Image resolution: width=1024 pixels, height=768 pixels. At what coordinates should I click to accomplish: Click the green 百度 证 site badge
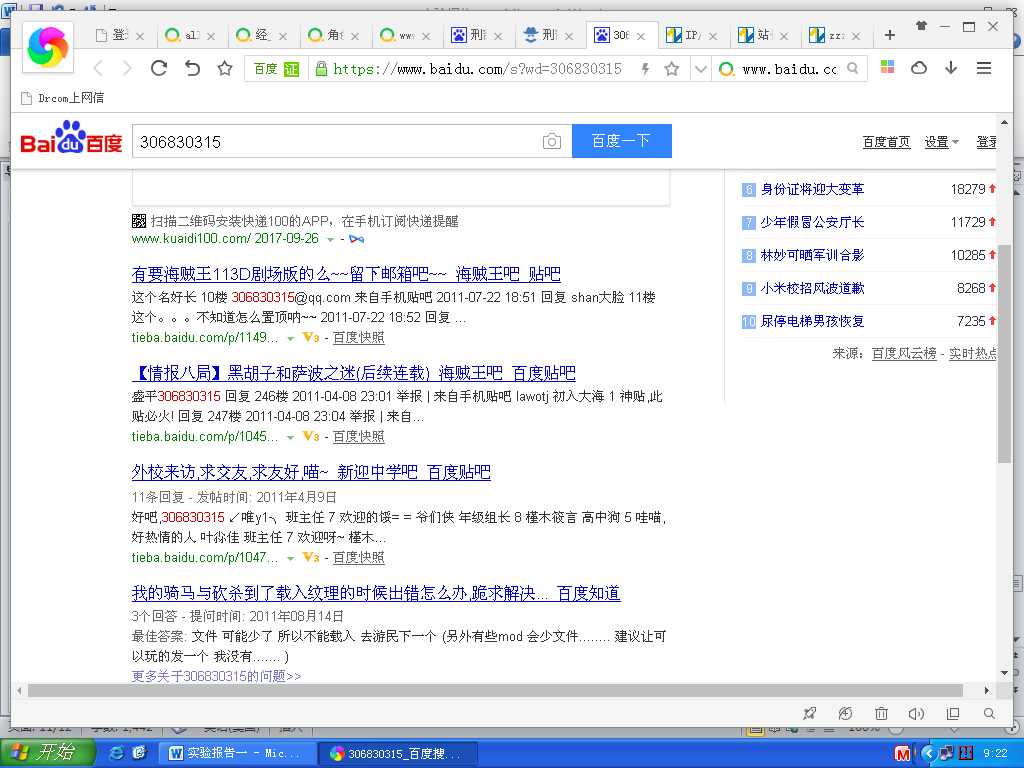tap(276, 69)
